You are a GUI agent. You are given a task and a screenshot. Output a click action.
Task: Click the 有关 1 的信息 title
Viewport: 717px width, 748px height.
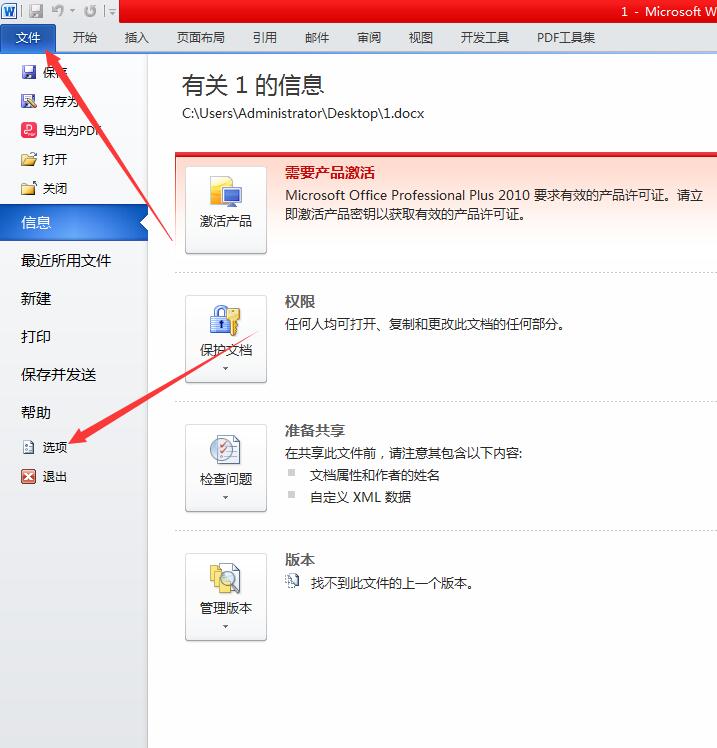tap(253, 85)
